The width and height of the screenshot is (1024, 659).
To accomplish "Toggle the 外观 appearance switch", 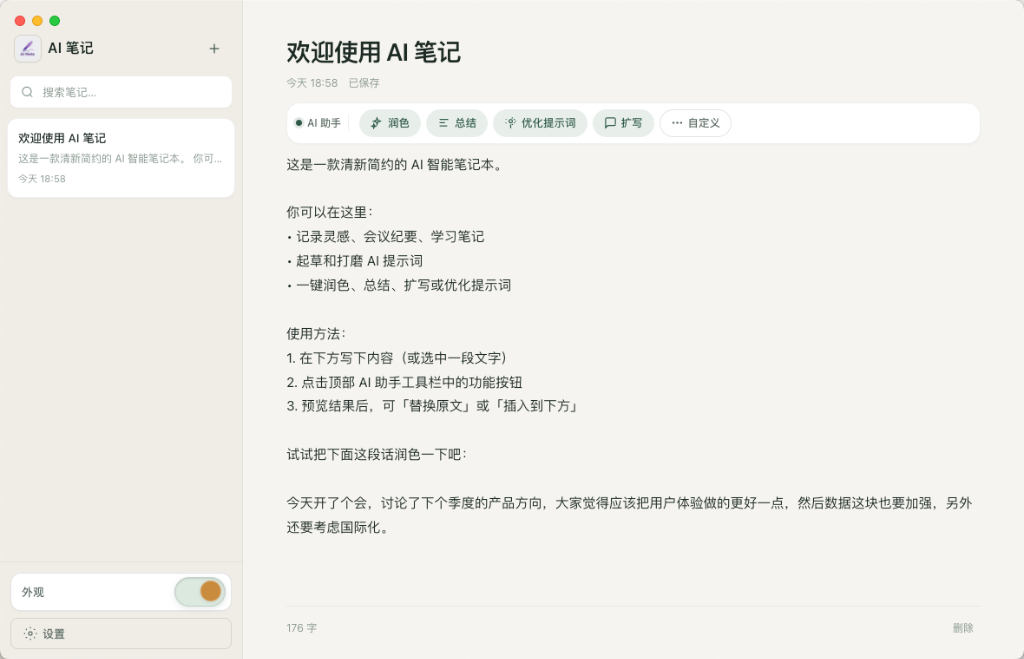I will point(200,592).
